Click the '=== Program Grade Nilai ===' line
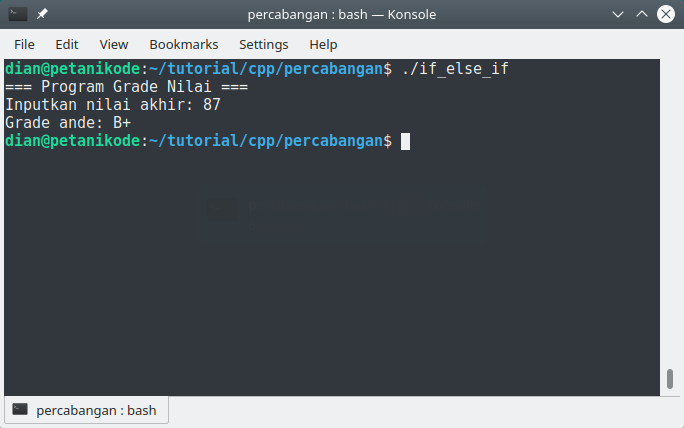Screen dimensions: 684x428 point(127,87)
